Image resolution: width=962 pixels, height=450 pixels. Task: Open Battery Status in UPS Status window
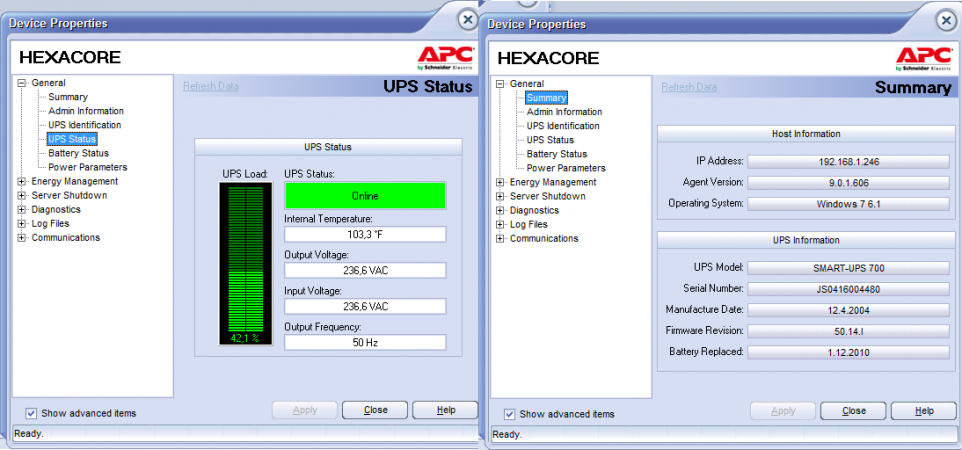pyautogui.click(x=79, y=153)
